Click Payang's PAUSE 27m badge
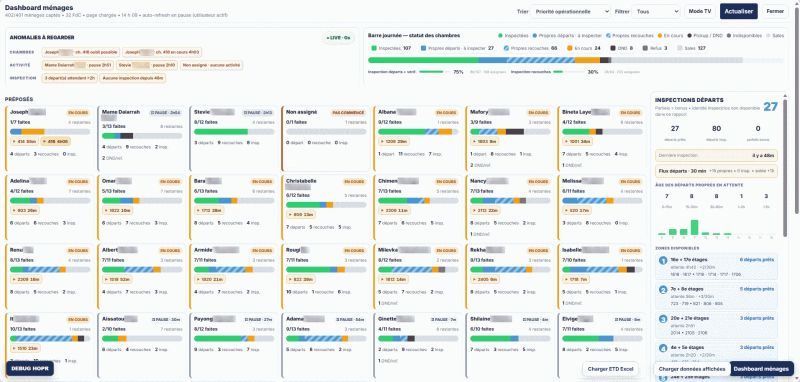800x382 pixels. 259,319
